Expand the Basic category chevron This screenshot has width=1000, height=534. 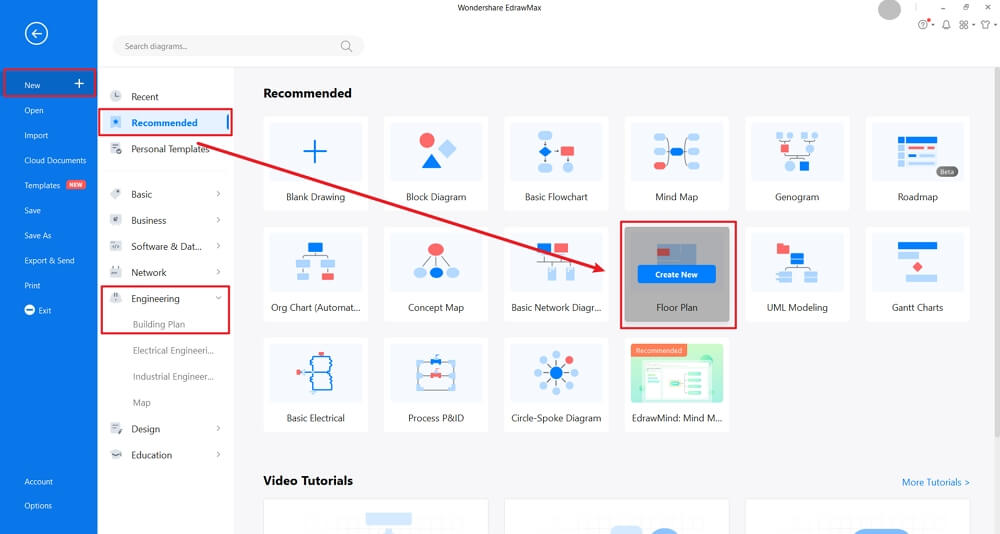pyautogui.click(x=218, y=194)
